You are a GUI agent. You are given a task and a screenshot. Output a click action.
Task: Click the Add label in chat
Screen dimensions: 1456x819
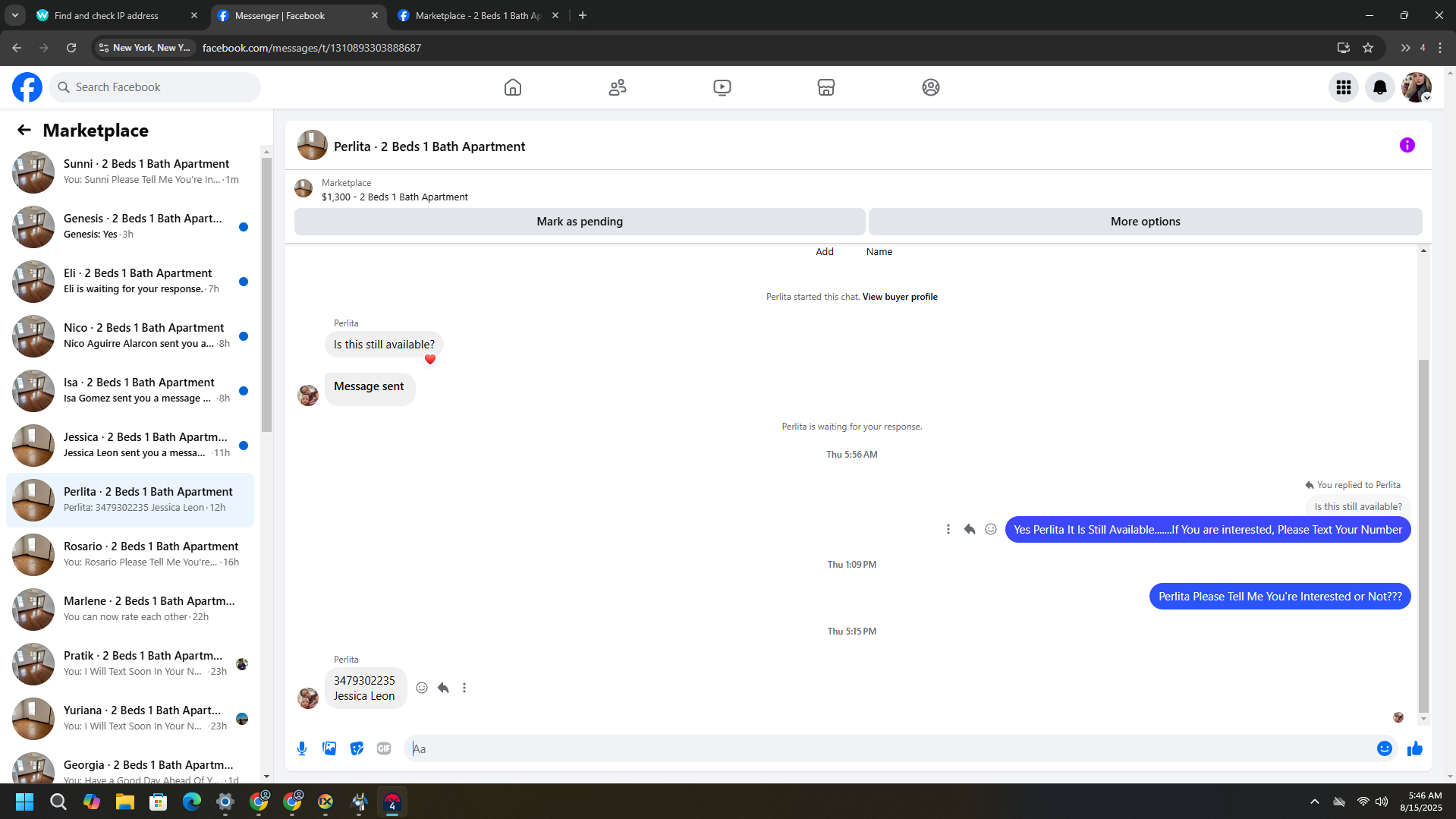(x=825, y=252)
